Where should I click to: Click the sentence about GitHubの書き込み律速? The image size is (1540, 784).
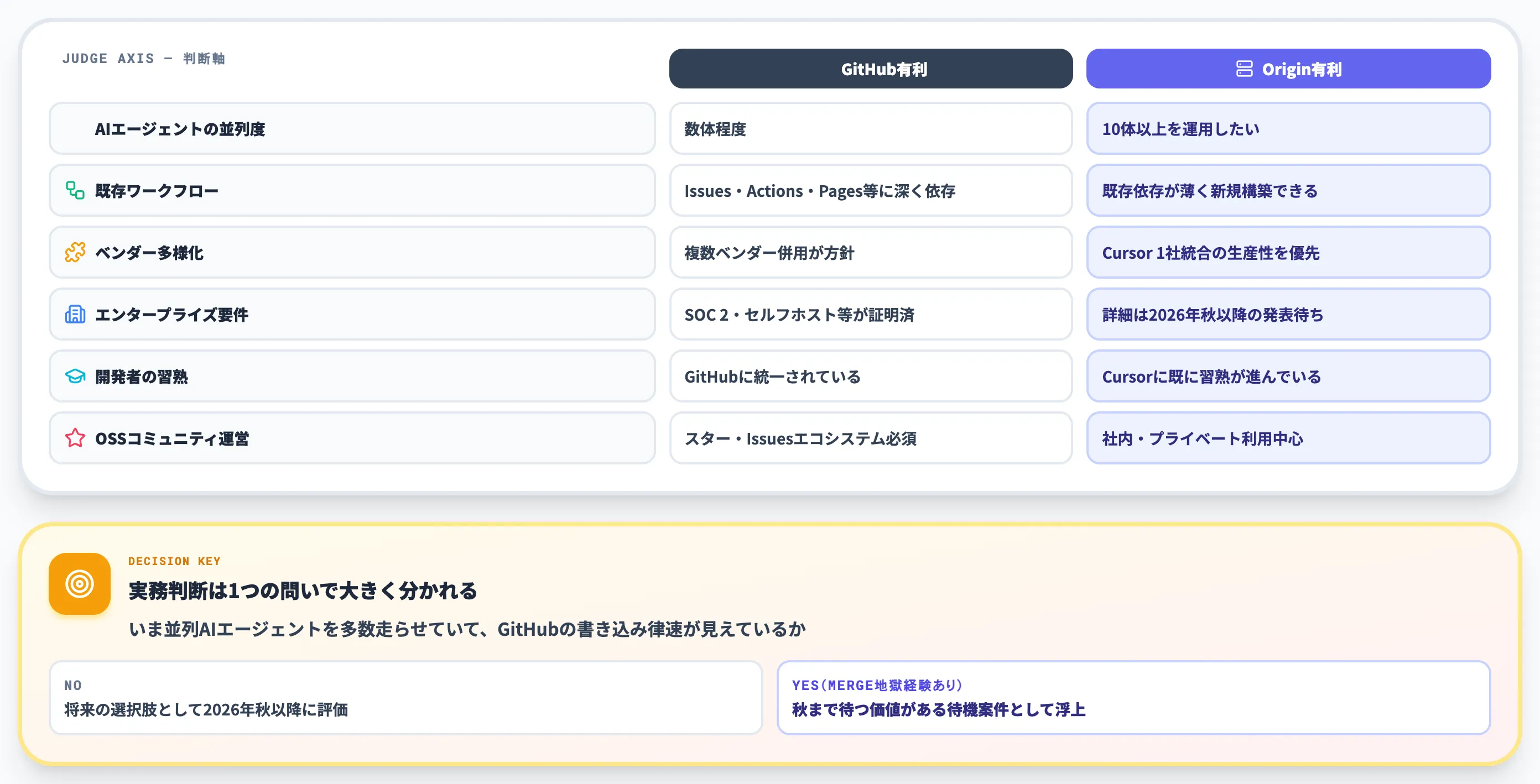pyautogui.click(x=467, y=629)
